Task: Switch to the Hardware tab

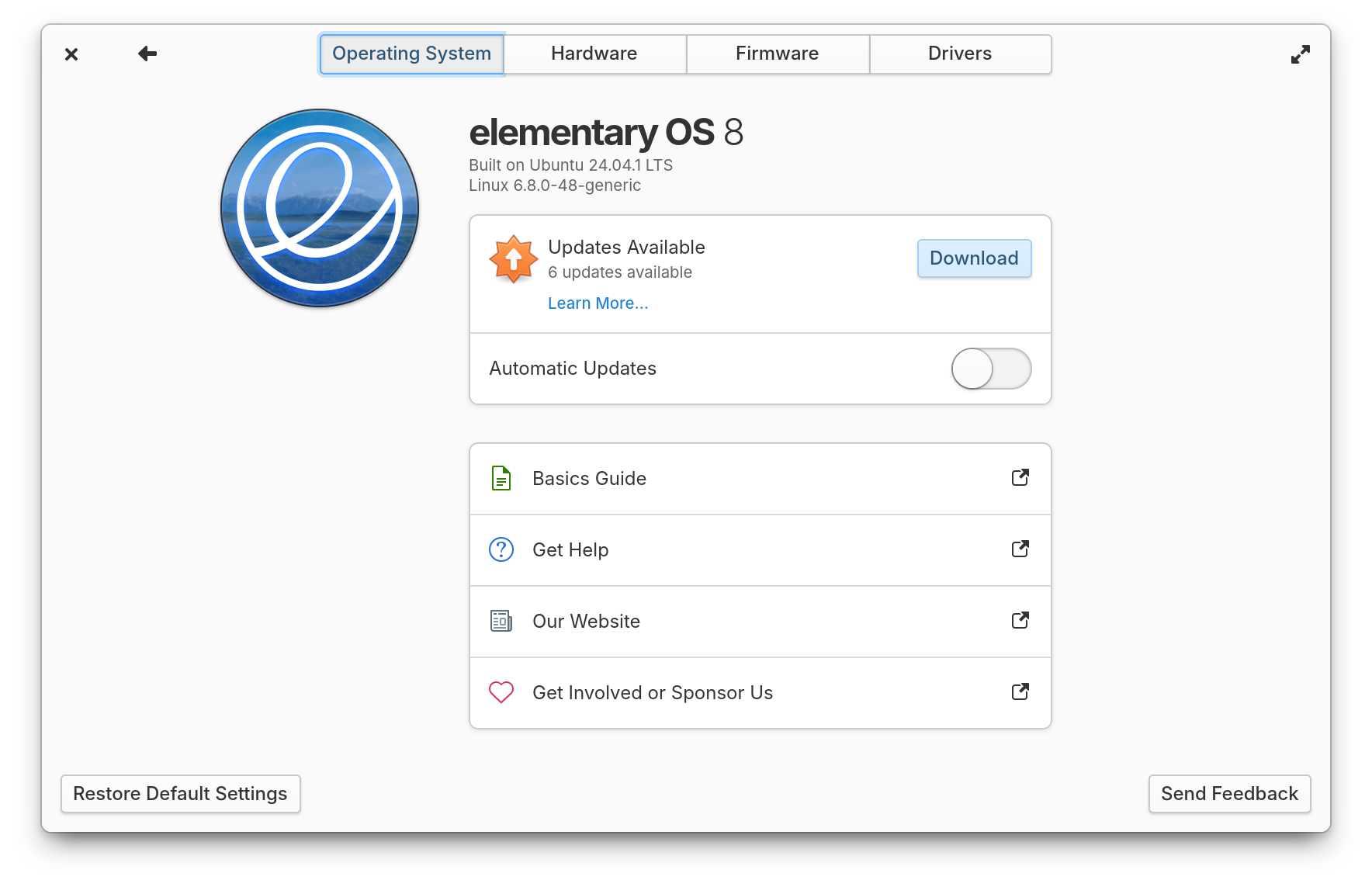Action: point(594,54)
